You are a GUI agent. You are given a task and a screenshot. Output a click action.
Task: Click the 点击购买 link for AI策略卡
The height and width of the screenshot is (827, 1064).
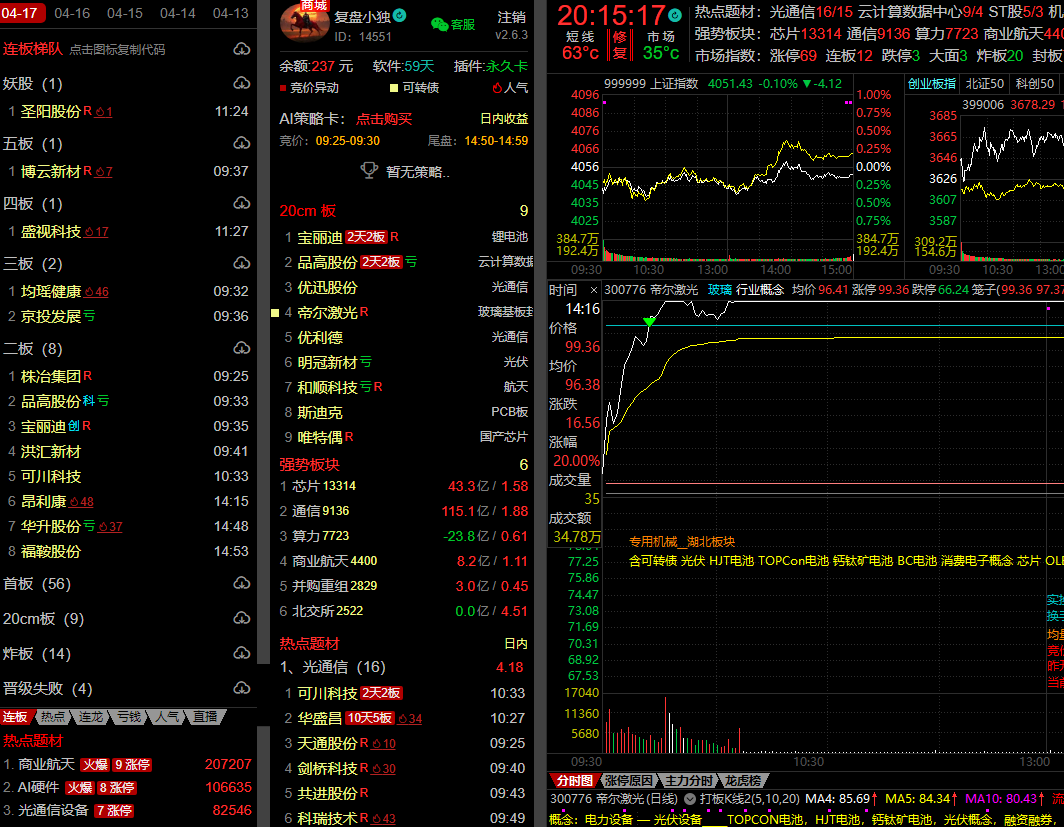[384, 119]
